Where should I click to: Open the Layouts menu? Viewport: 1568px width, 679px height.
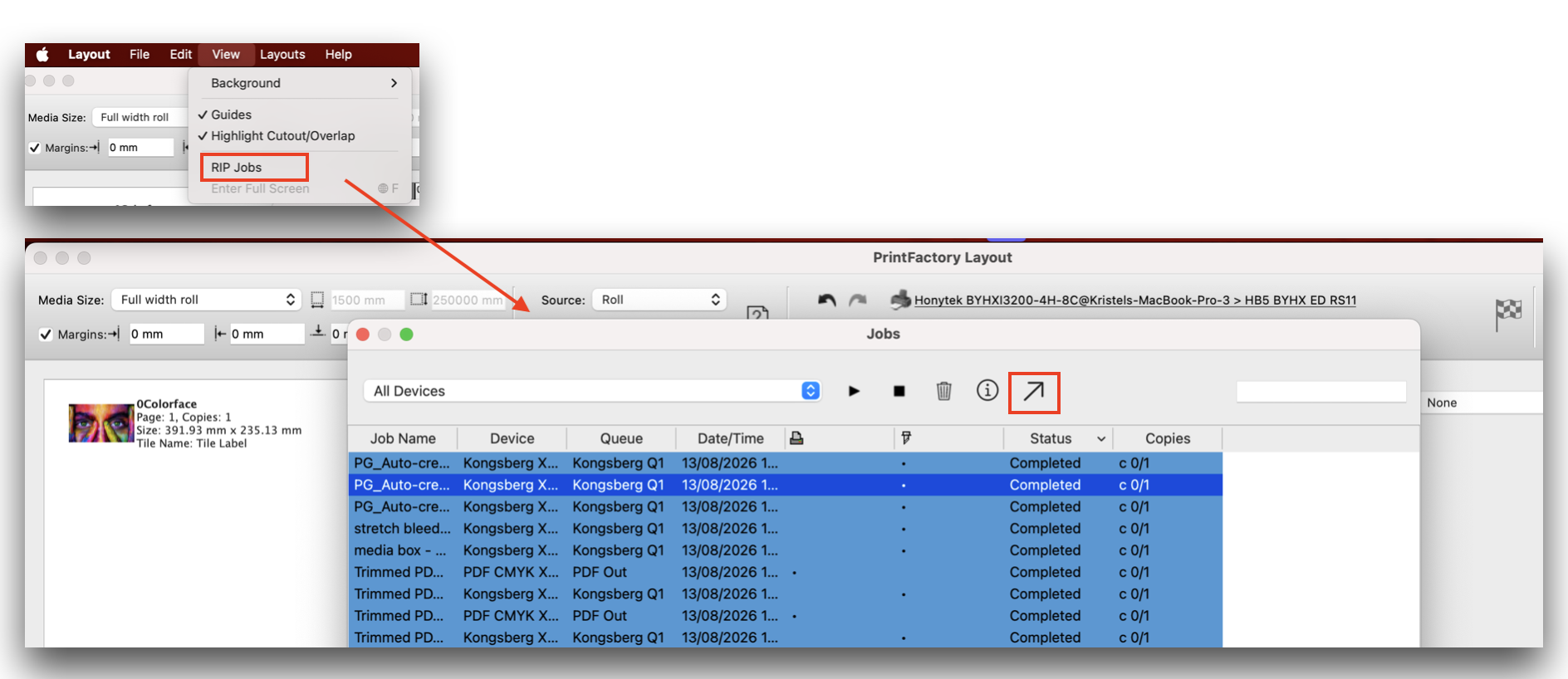(x=282, y=55)
